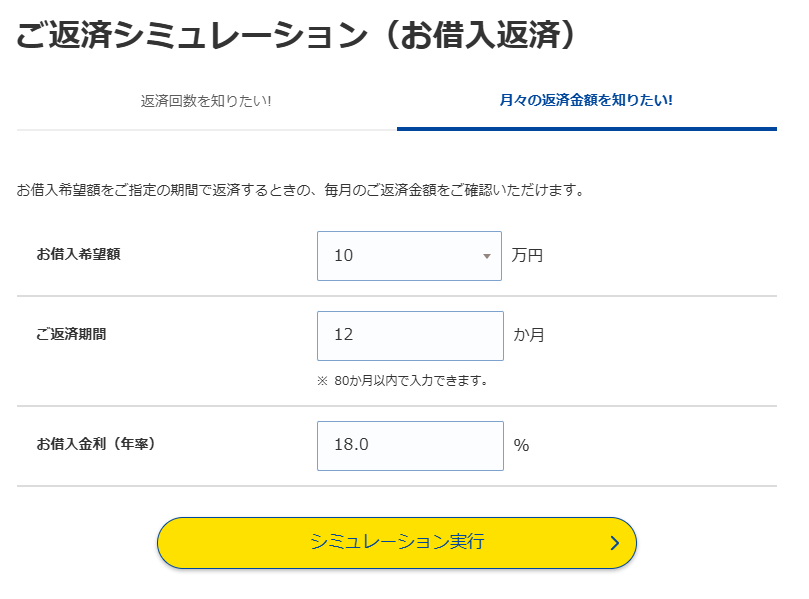Select the 月々の返済金額を知りたい! tab
Image resolution: width=809 pixels, height=599 pixels.
586,101
